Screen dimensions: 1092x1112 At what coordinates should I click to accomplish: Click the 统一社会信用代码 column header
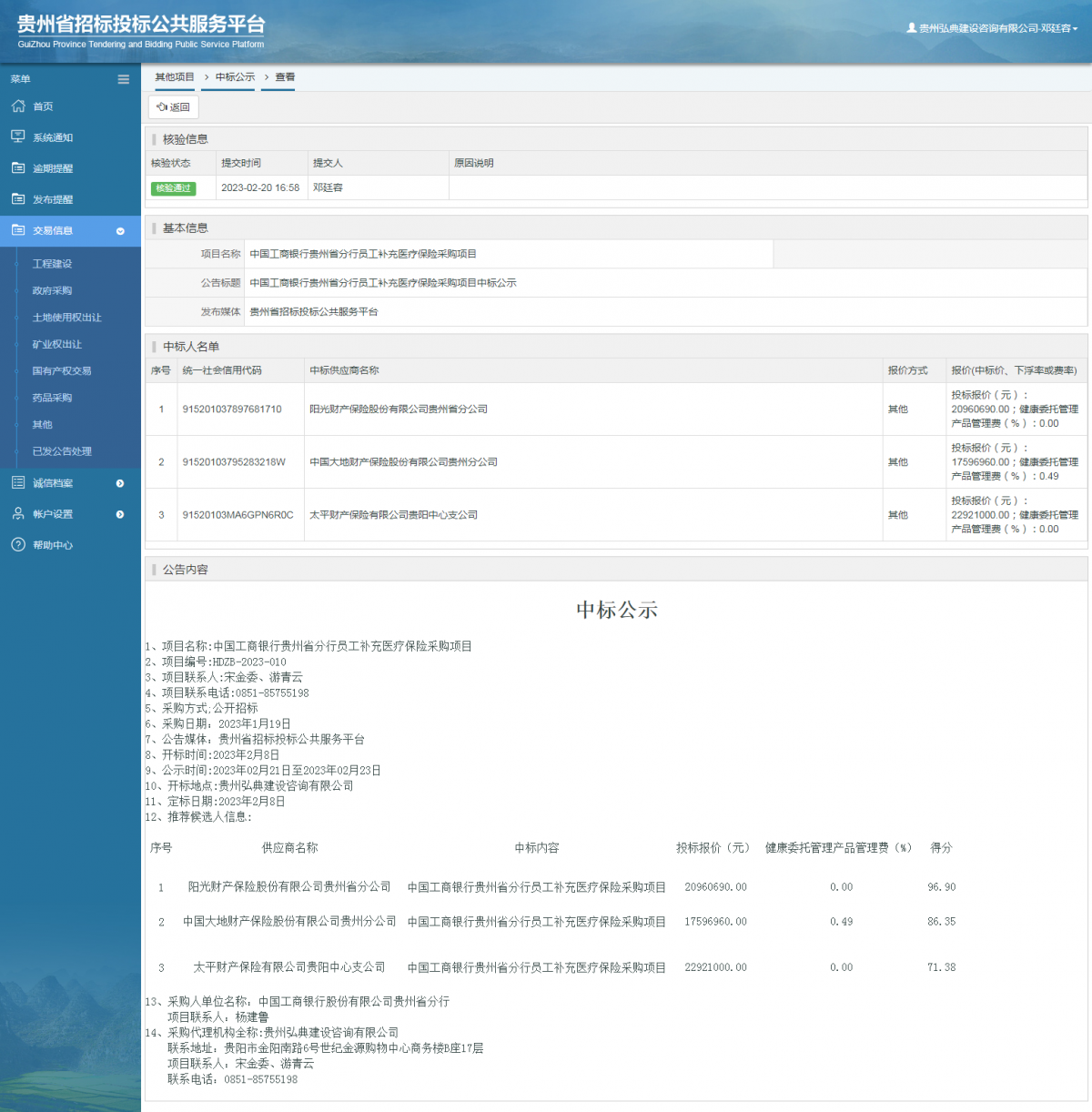[x=222, y=370]
